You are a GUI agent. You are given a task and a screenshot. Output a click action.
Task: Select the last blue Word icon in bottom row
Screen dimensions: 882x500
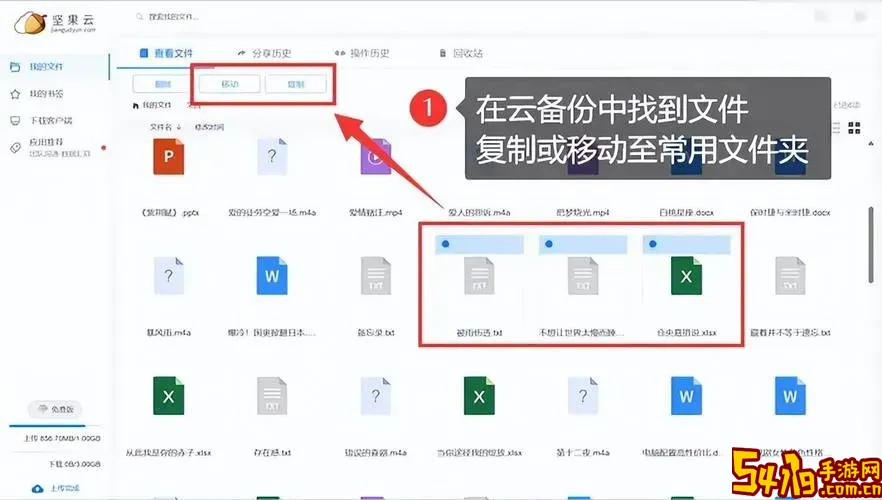point(790,396)
